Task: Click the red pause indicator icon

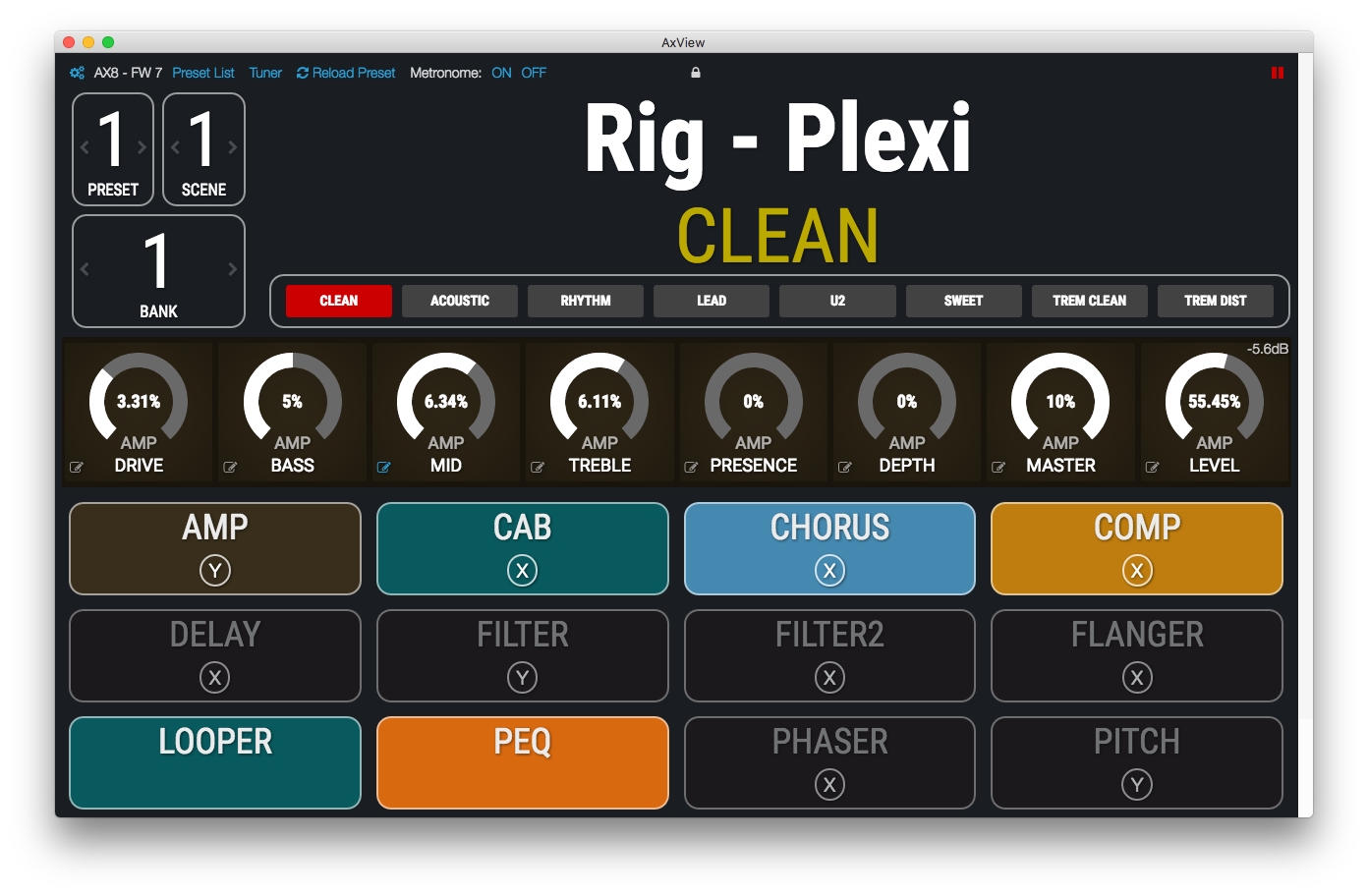Action: pyautogui.click(x=1278, y=73)
